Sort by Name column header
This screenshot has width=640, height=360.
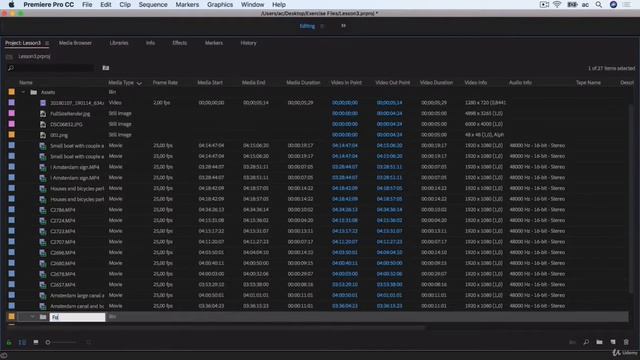click(x=26, y=82)
